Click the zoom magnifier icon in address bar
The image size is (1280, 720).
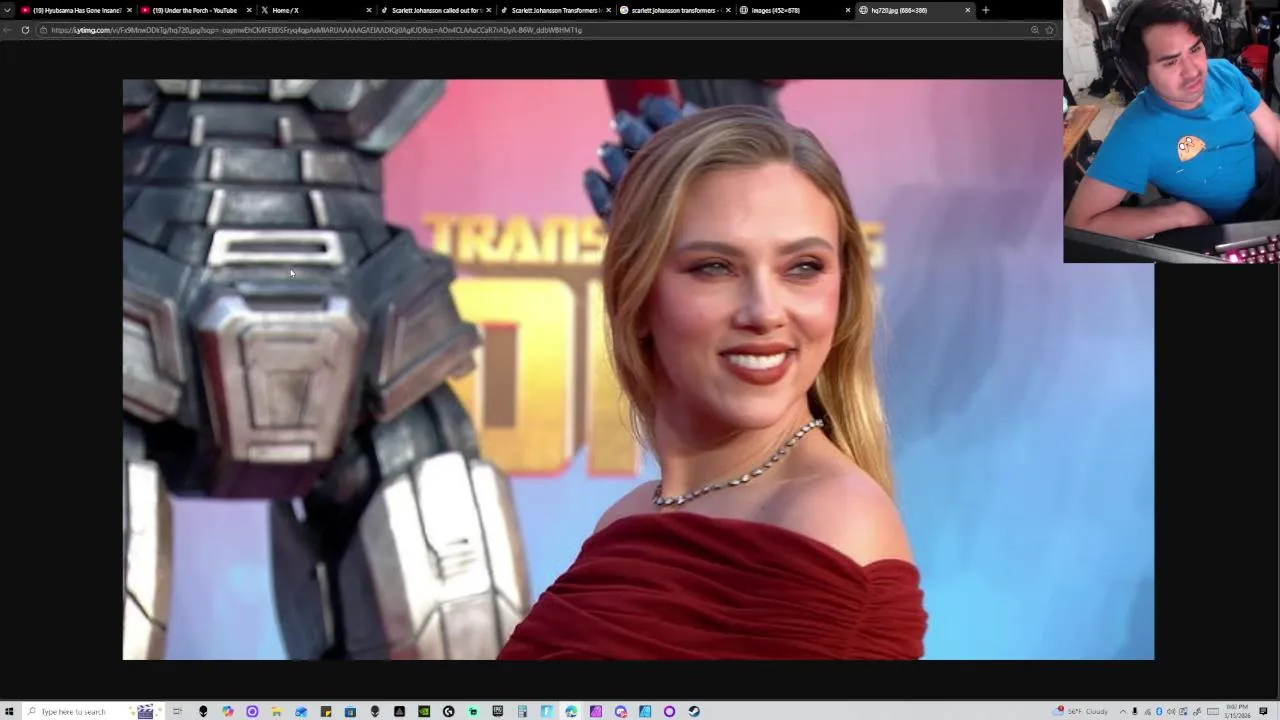[1034, 30]
